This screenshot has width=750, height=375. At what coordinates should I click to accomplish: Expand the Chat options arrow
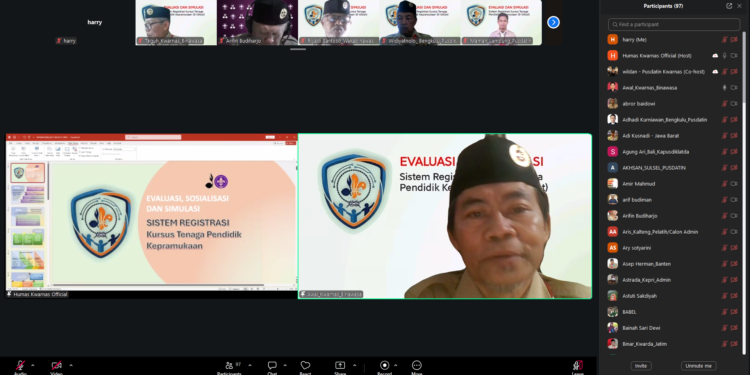285,365
